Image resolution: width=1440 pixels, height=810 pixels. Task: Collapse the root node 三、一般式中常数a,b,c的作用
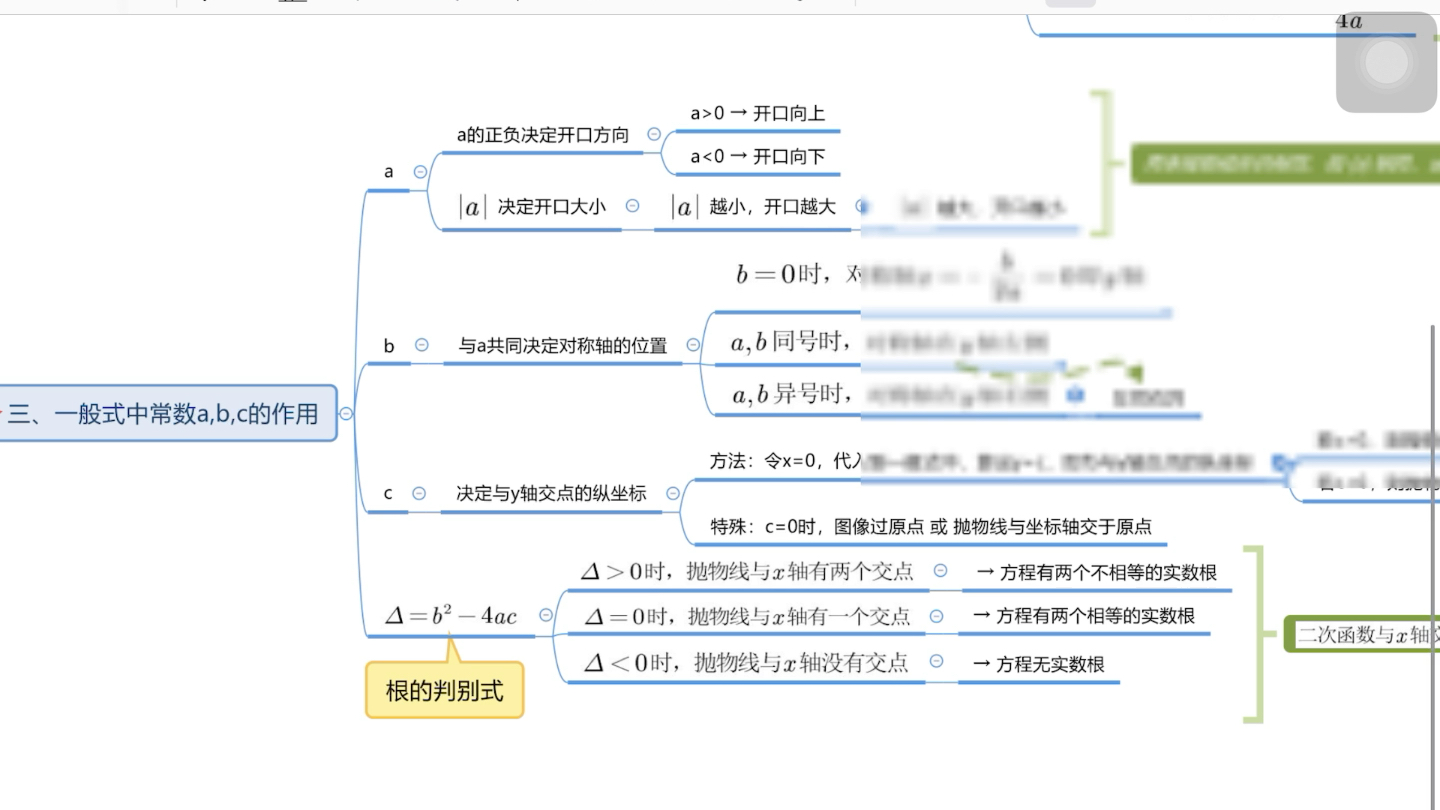click(346, 413)
